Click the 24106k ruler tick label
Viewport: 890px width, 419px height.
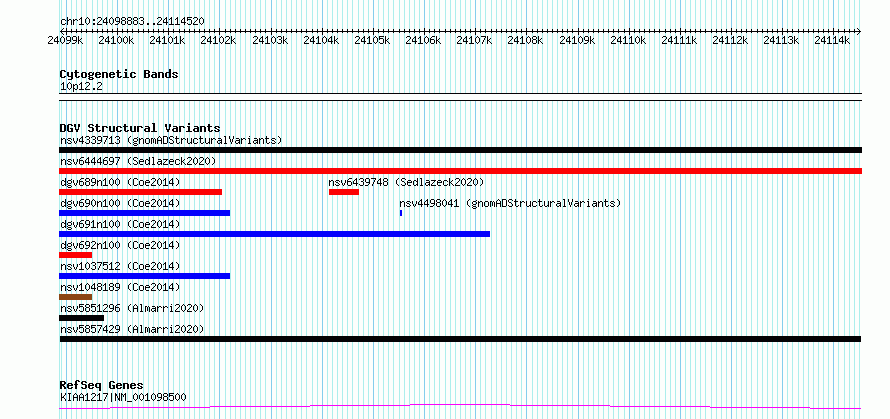point(423,40)
